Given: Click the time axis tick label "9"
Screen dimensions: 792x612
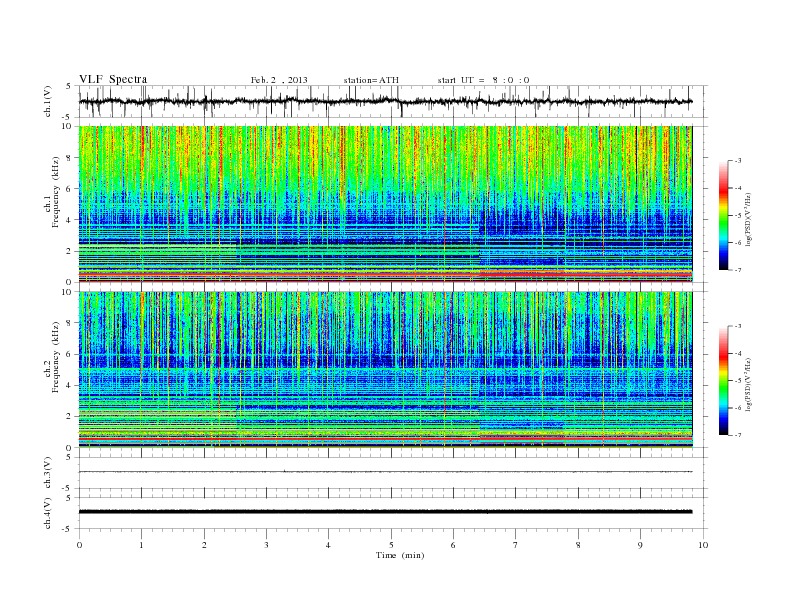Looking at the screenshot, I should click(x=640, y=545).
